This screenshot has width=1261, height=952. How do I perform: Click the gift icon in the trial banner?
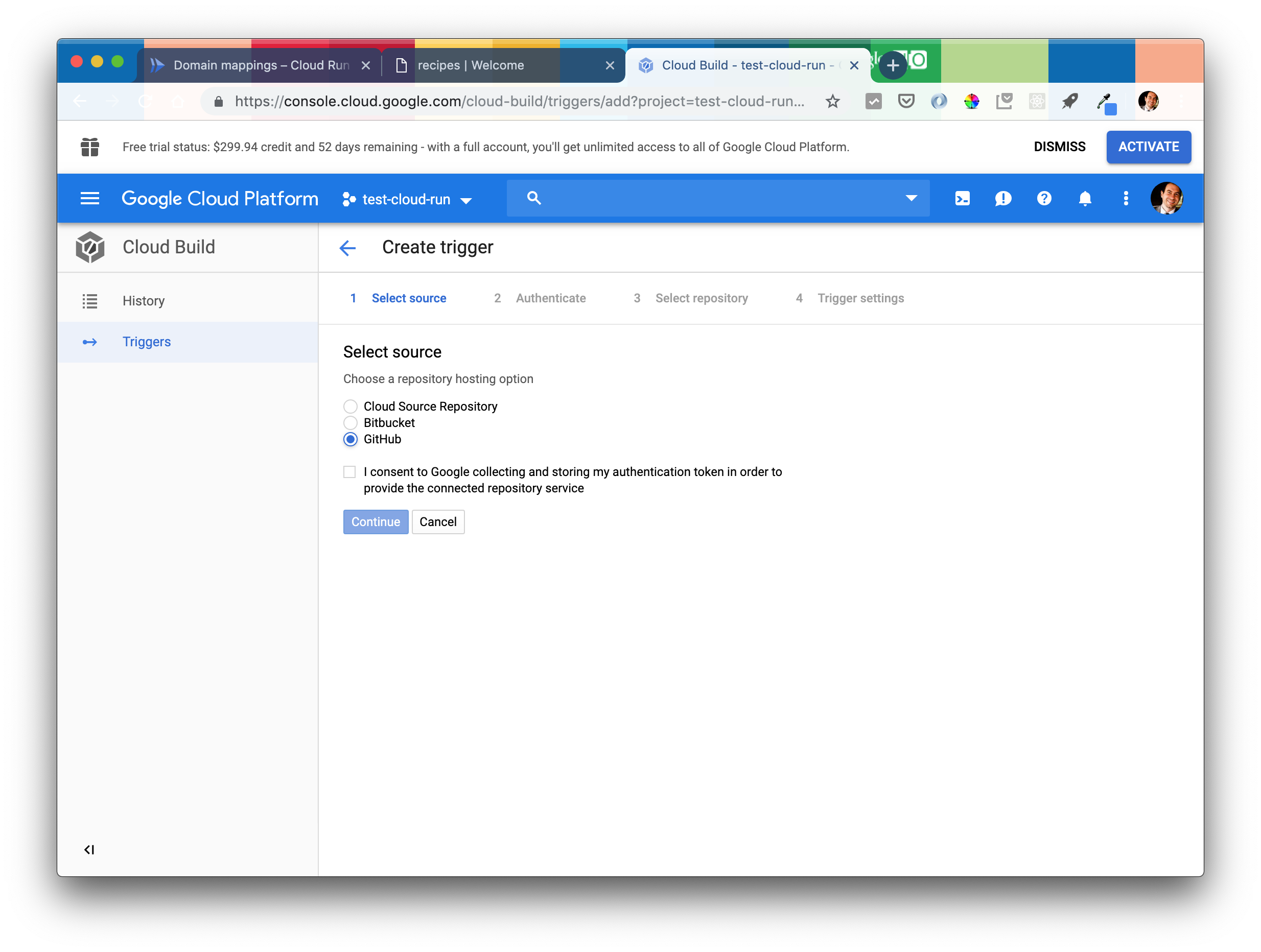[x=89, y=147]
